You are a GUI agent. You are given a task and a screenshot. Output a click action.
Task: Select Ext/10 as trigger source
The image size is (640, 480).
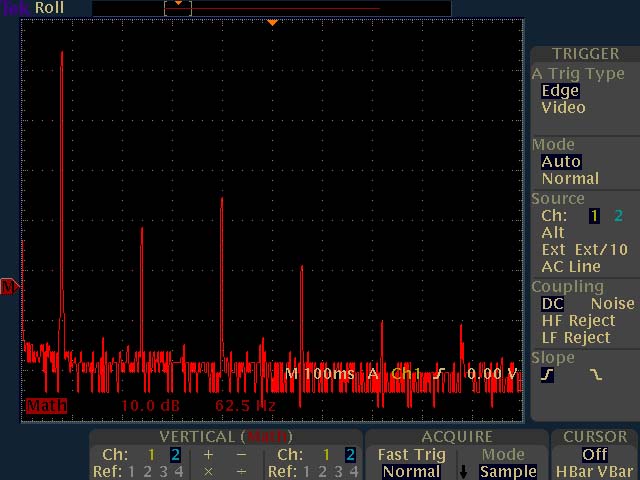(601, 250)
